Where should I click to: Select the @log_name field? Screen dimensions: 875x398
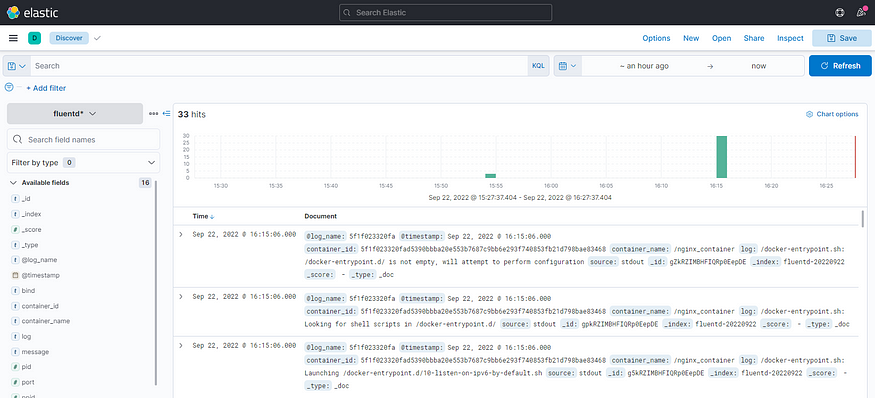tap(39, 260)
